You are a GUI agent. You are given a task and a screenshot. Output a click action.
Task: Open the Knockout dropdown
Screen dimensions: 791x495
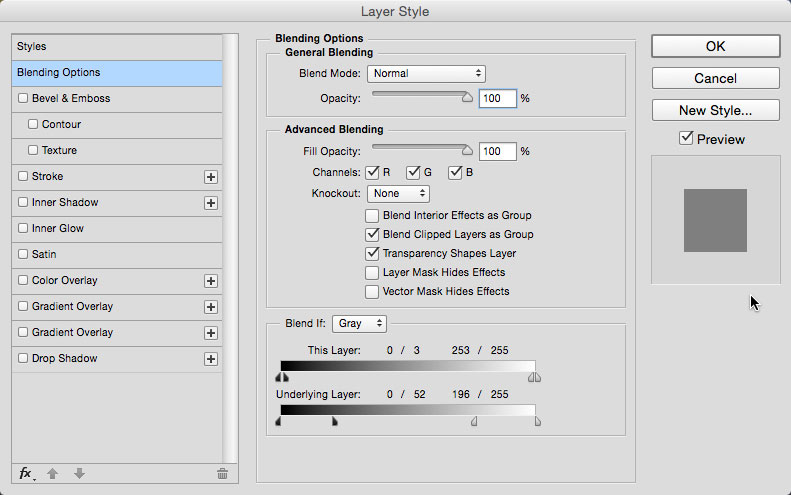pos(399,194)
